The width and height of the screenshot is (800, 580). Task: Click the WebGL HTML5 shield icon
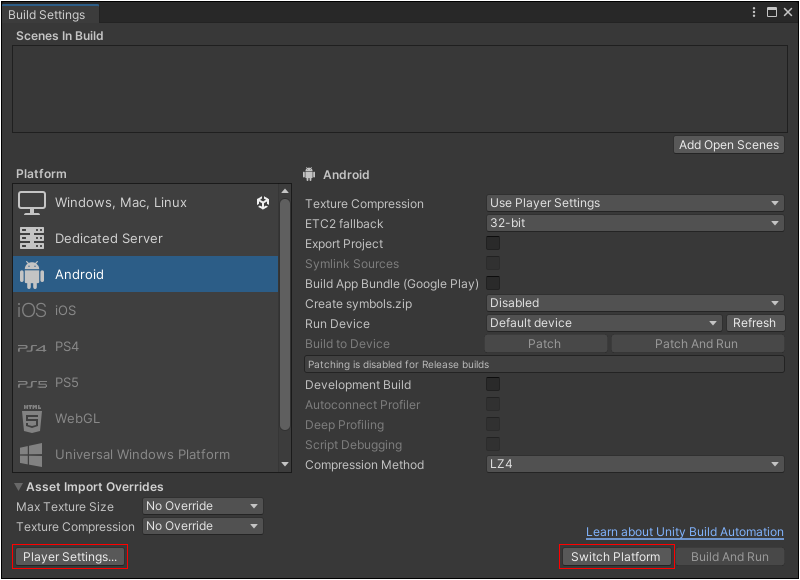[32, 418]
